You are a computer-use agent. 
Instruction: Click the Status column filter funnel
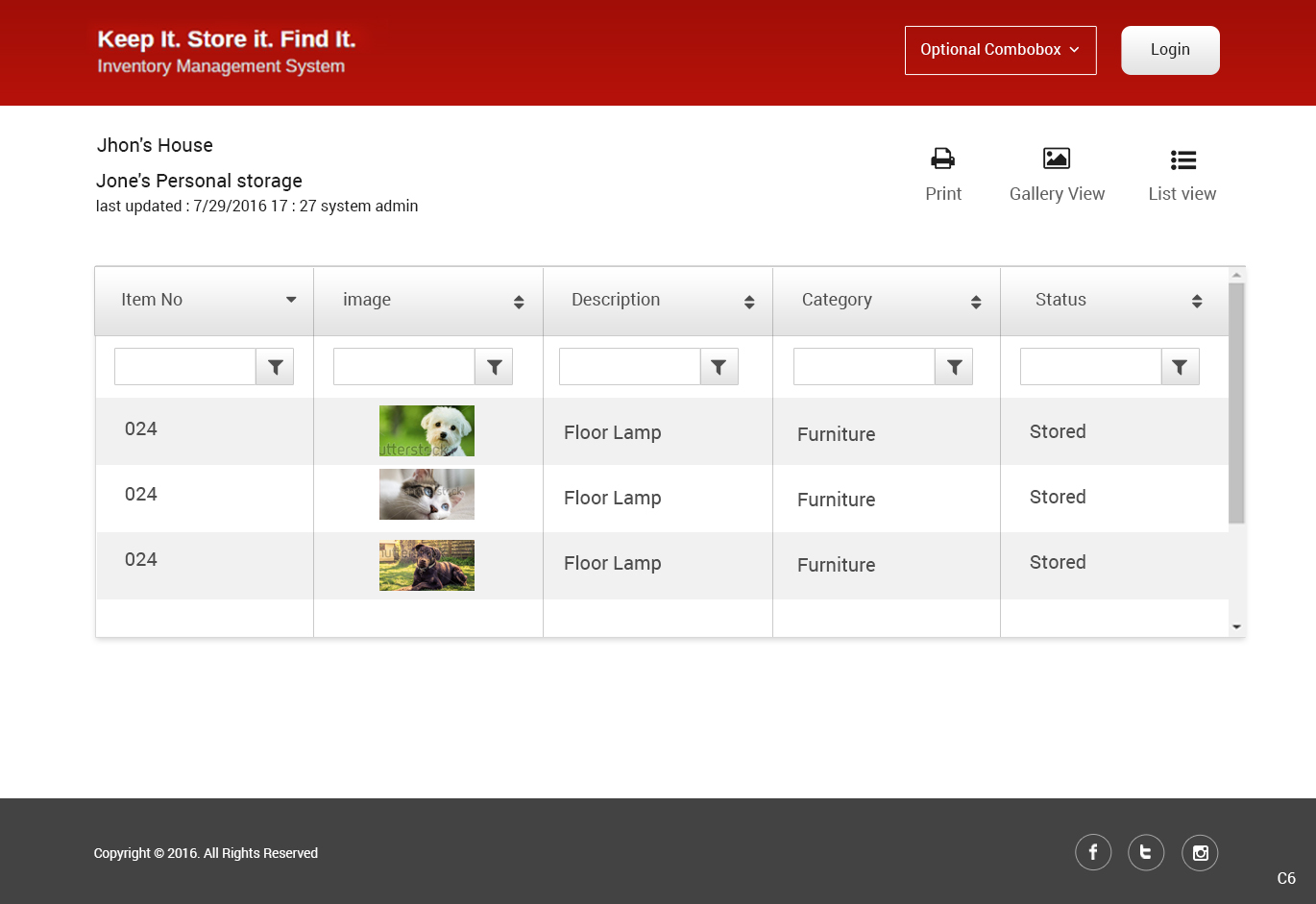(x=1180, y=367)
